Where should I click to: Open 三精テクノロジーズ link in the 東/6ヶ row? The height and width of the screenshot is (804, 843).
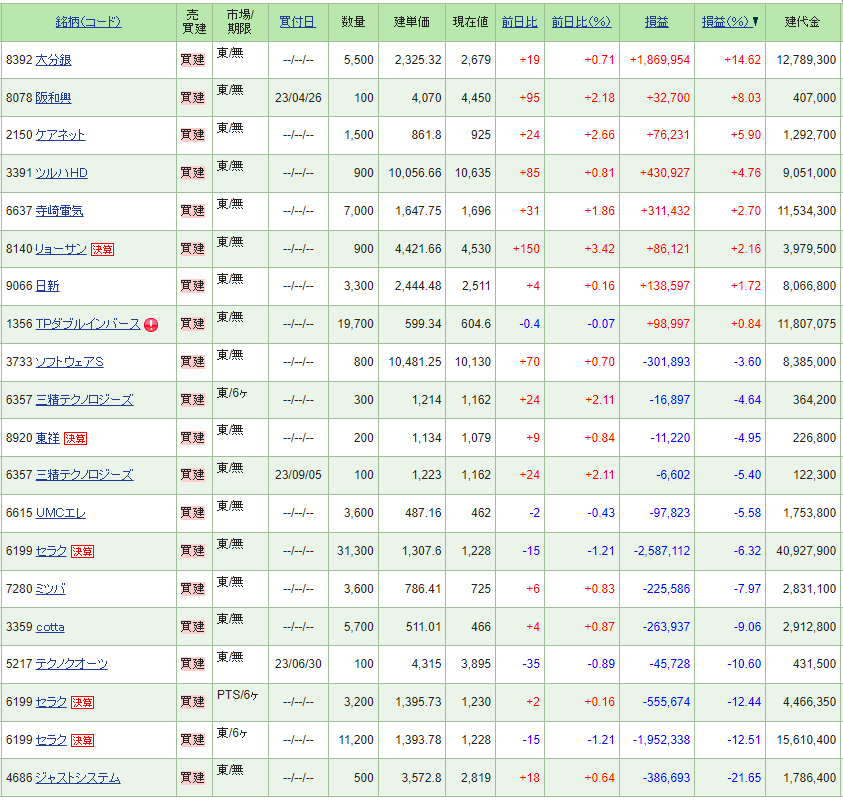click(x=84, y=400)
